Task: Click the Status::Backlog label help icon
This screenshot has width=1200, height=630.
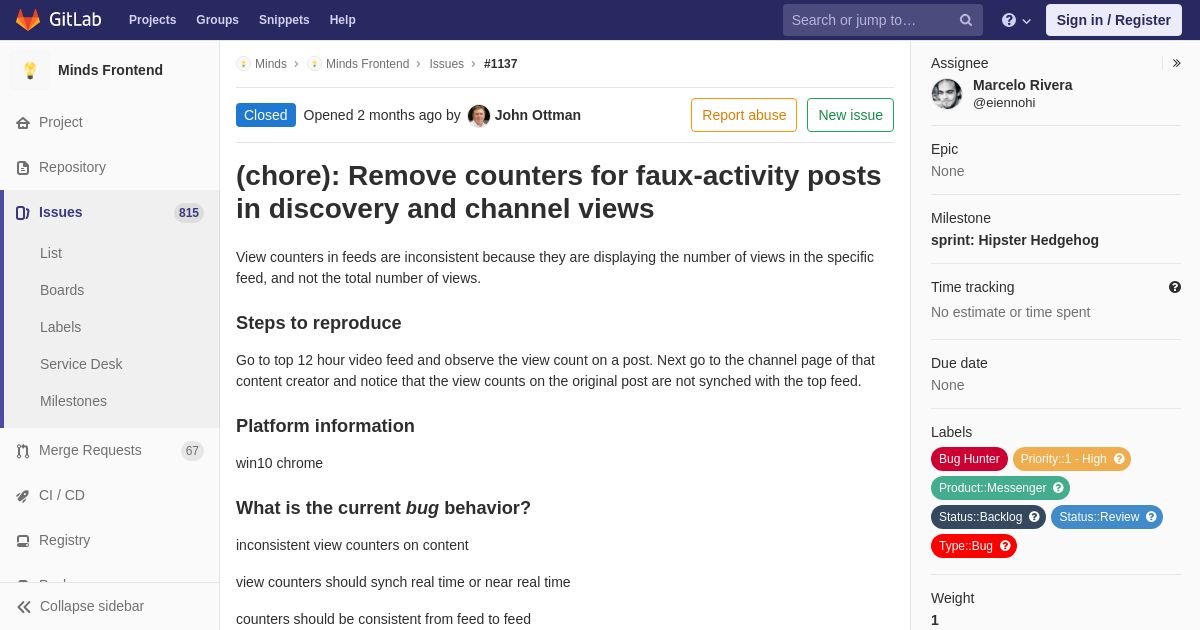Action: click(x=1034, y=517)
